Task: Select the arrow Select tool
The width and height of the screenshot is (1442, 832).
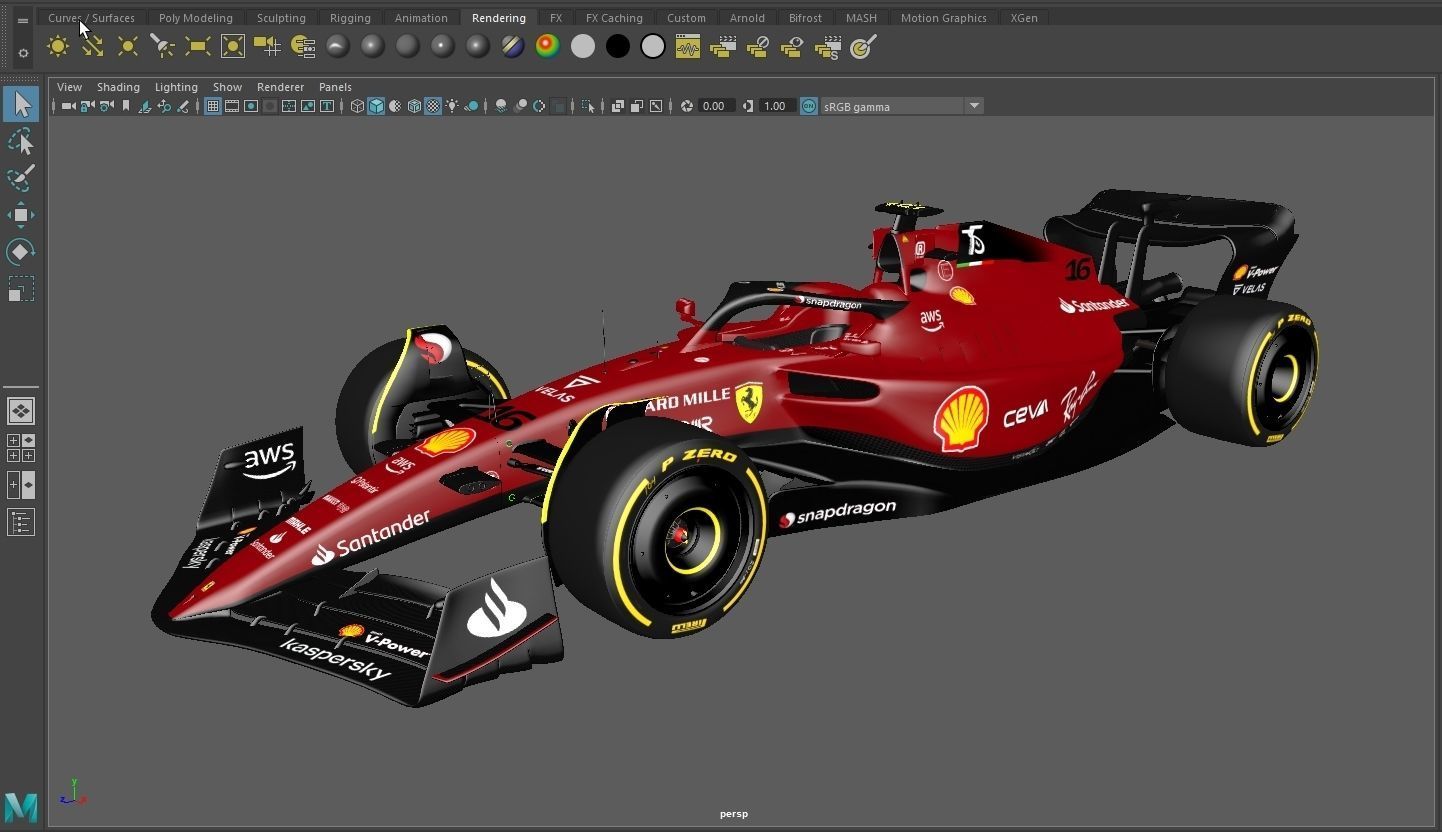Action: click(x=21, y=104)
